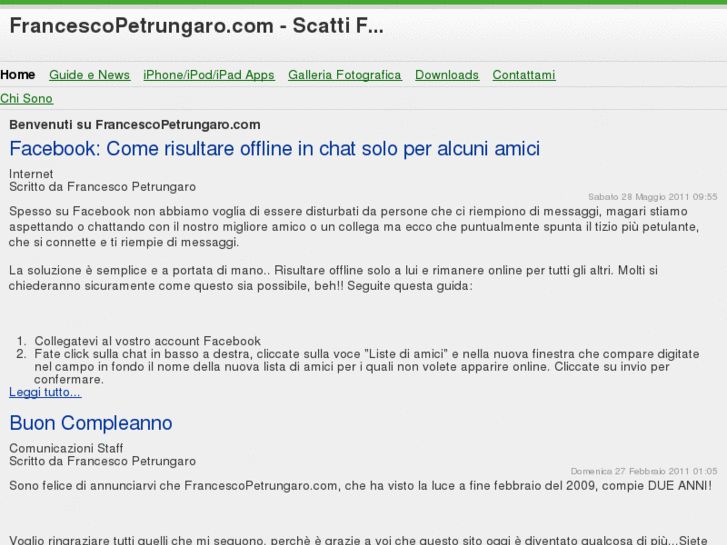727x545 pixels.
Task: Open iPhone/iPod/iPad Apps section
Action: 209,75
